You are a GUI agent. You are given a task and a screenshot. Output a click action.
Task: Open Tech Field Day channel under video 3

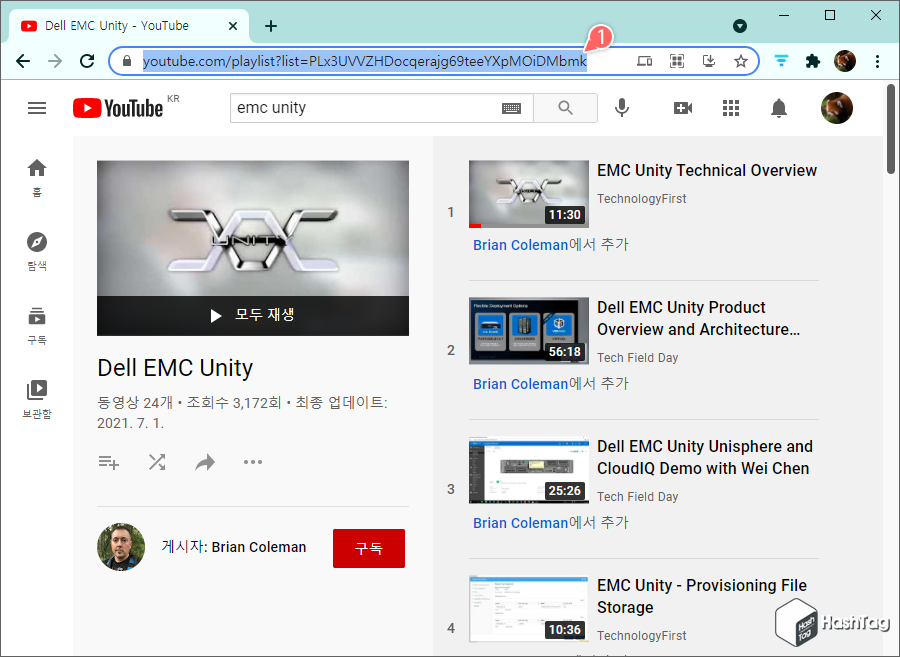point(637,496)
